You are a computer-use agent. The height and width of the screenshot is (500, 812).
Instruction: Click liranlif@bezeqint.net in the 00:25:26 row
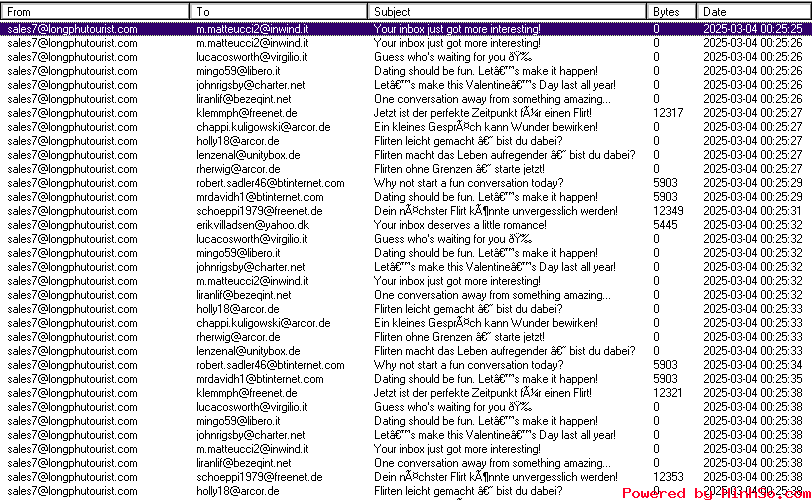pyautogui.click(x=244, y=99)
